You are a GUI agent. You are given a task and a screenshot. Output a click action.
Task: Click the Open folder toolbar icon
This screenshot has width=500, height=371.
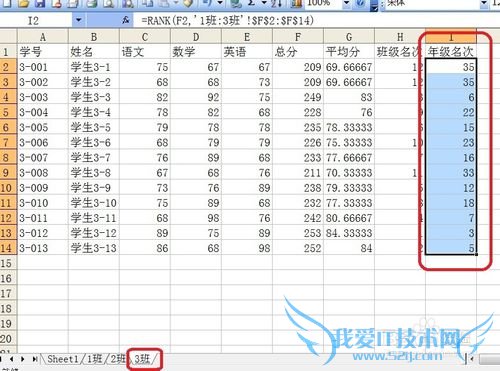[x=23, y=3]
